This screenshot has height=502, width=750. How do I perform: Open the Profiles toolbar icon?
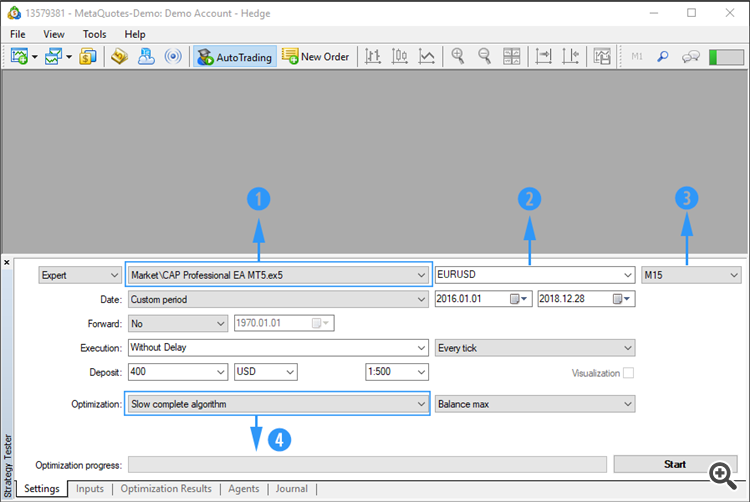coord(53,56)
